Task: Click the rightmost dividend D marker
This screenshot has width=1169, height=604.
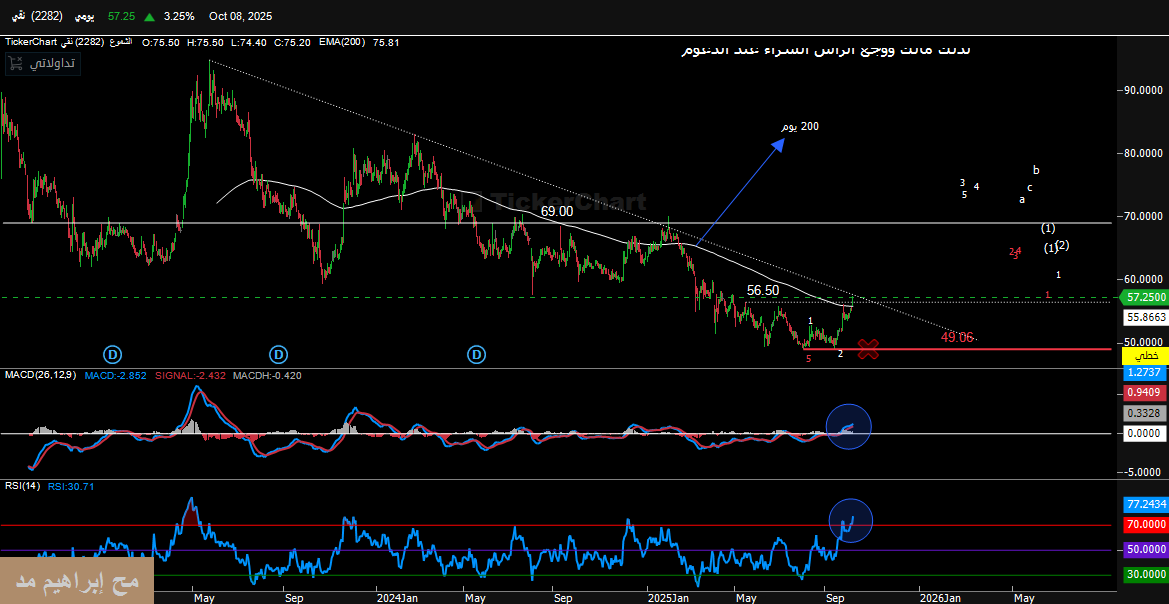Action: pyautogui.click(x=477, y=354)
